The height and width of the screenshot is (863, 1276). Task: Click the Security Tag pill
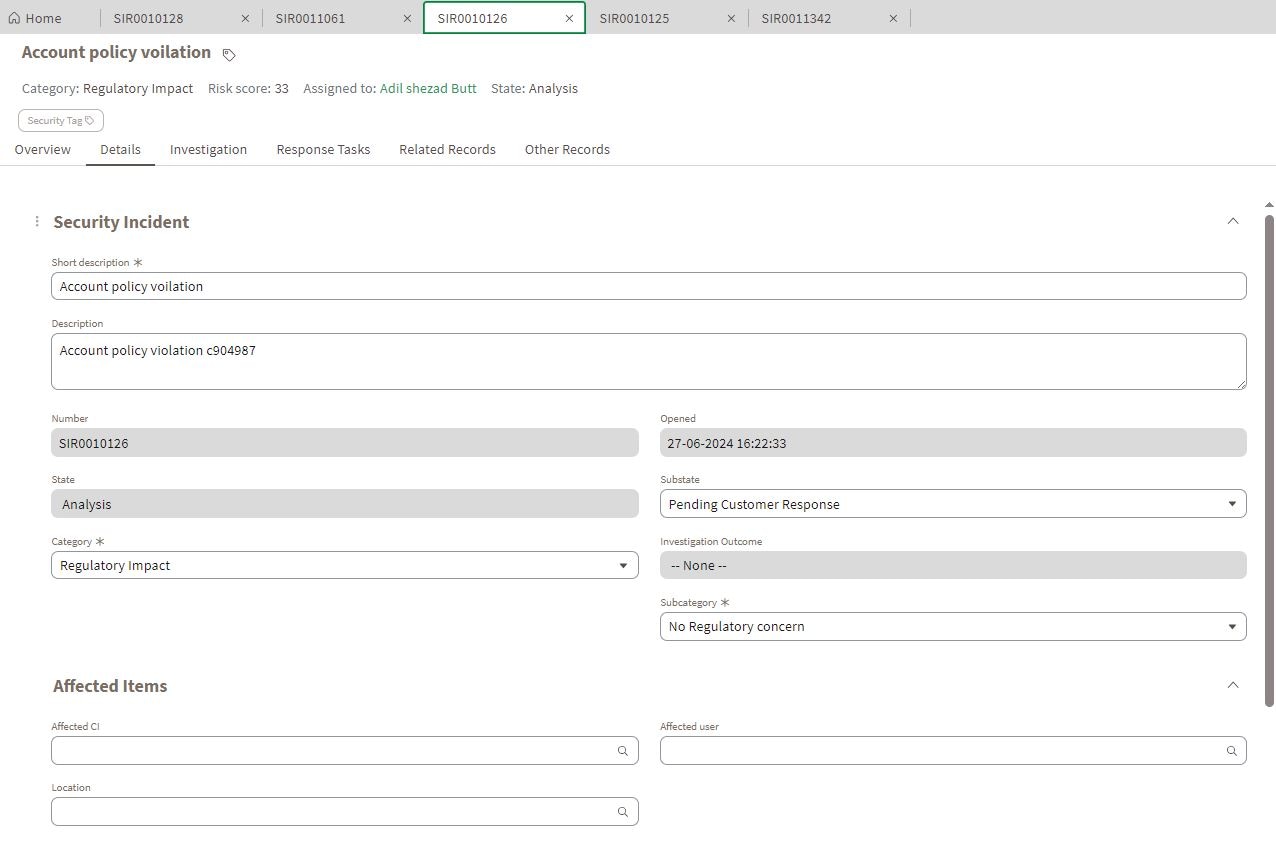click(61, 121)
